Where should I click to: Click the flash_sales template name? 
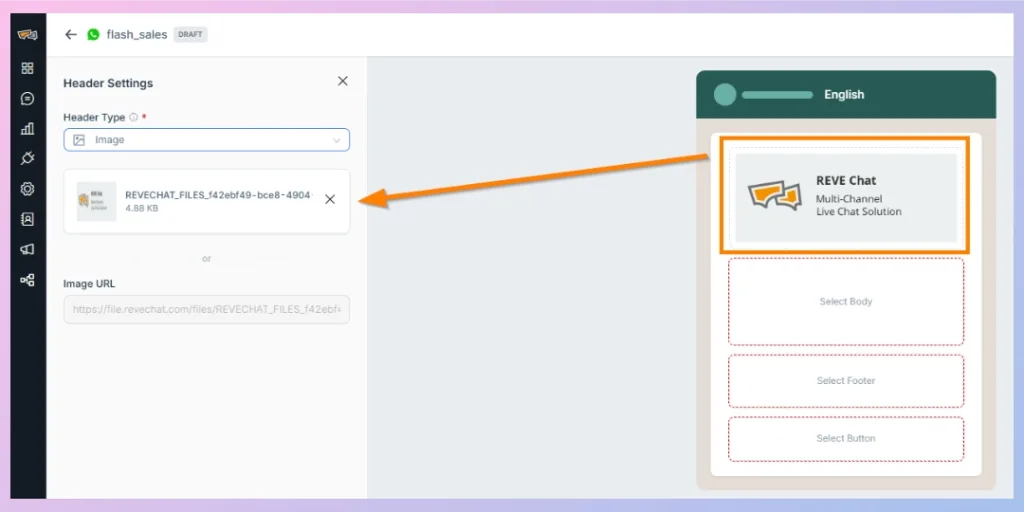coord(137,35)
